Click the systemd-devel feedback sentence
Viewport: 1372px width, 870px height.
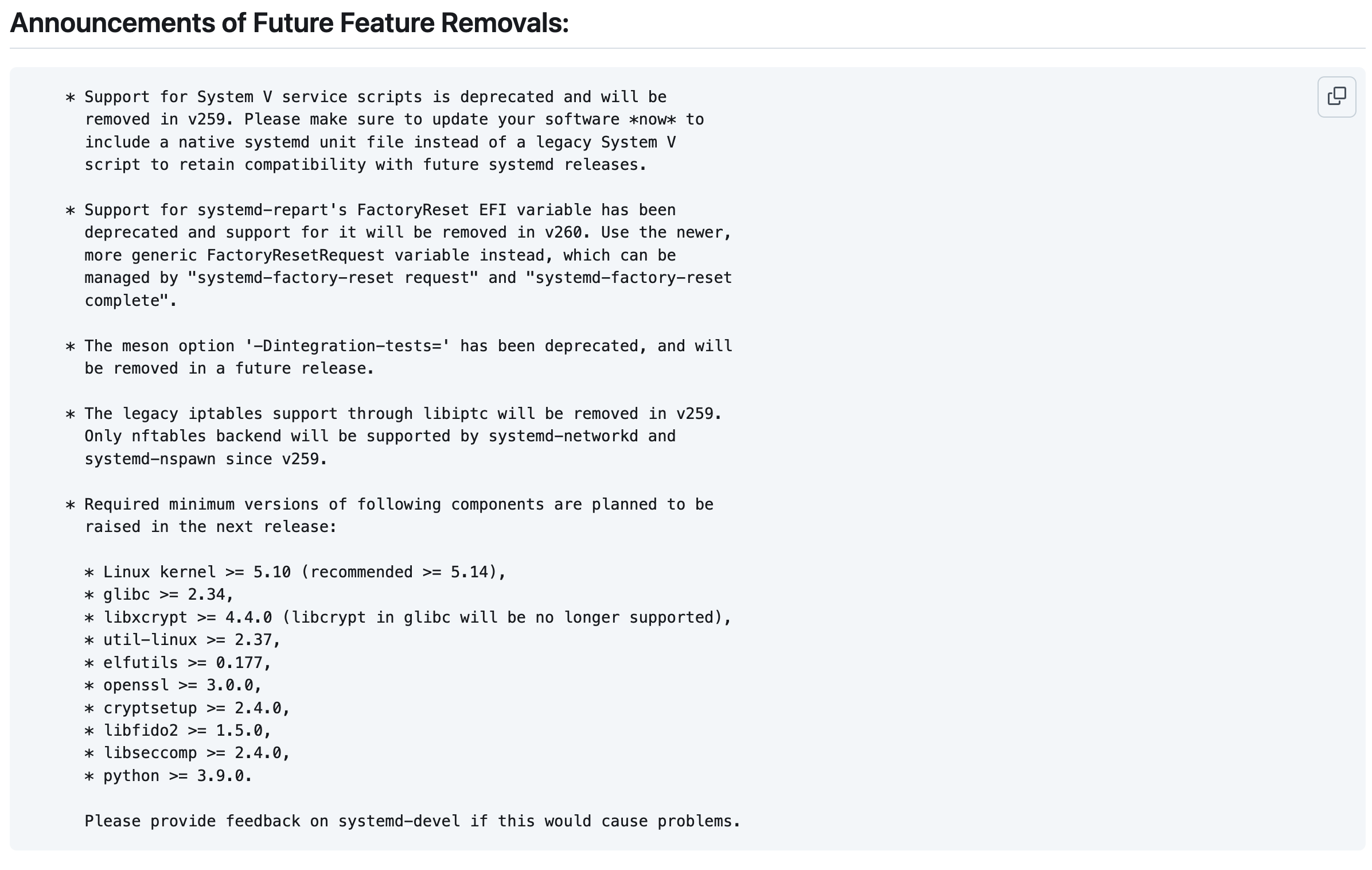point(412,821)
